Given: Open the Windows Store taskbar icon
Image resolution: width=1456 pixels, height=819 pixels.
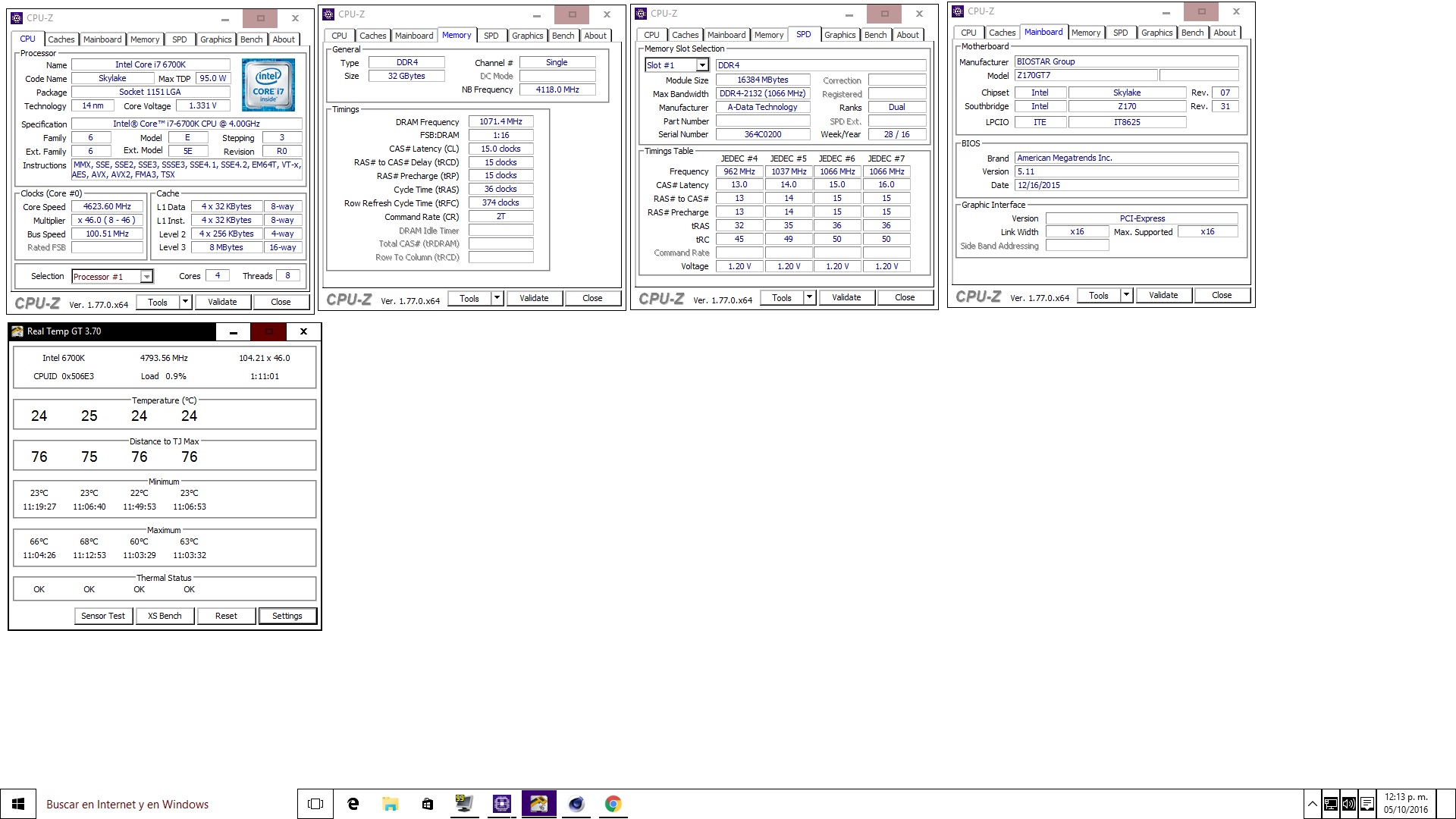Looking at the screenshot, I should (428, 804).
